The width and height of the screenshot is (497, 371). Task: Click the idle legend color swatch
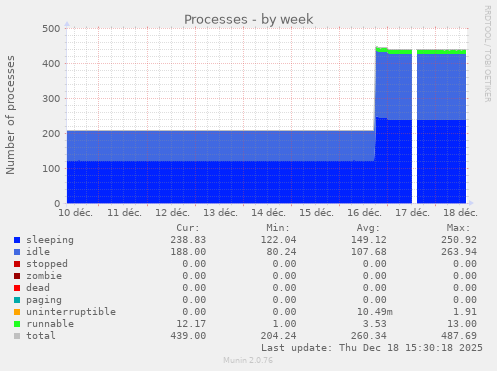[17, 252]
